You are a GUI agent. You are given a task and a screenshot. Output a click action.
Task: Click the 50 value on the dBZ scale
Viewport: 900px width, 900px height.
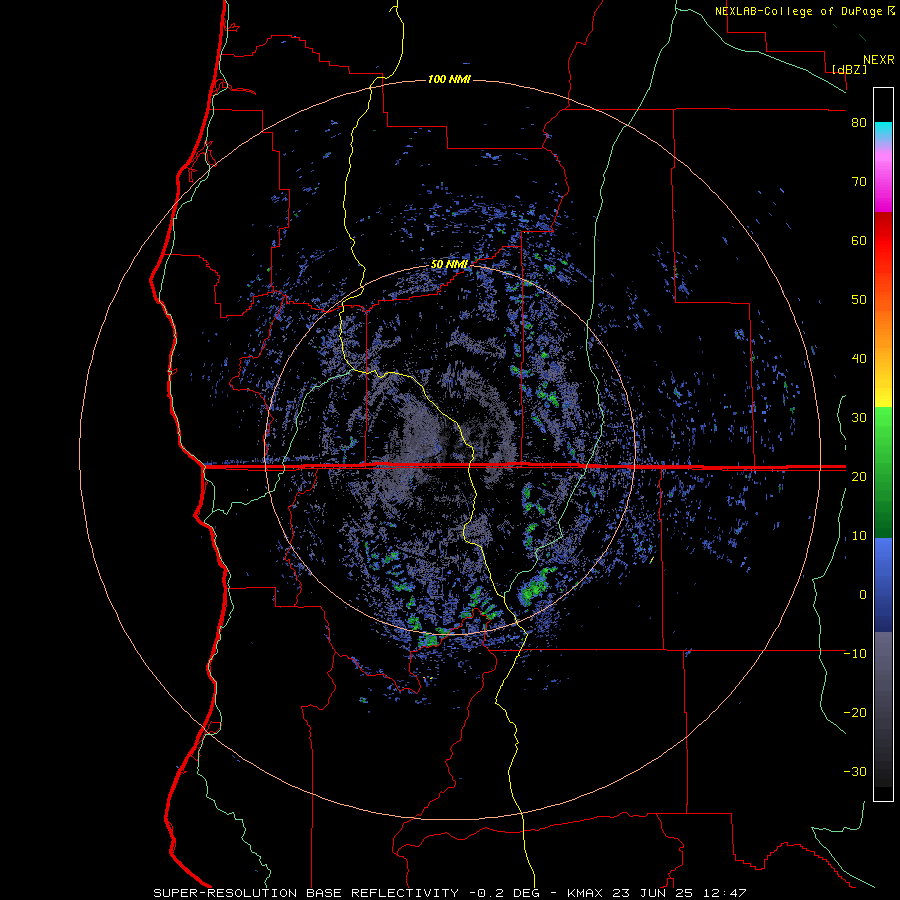[x=859, y=300]
